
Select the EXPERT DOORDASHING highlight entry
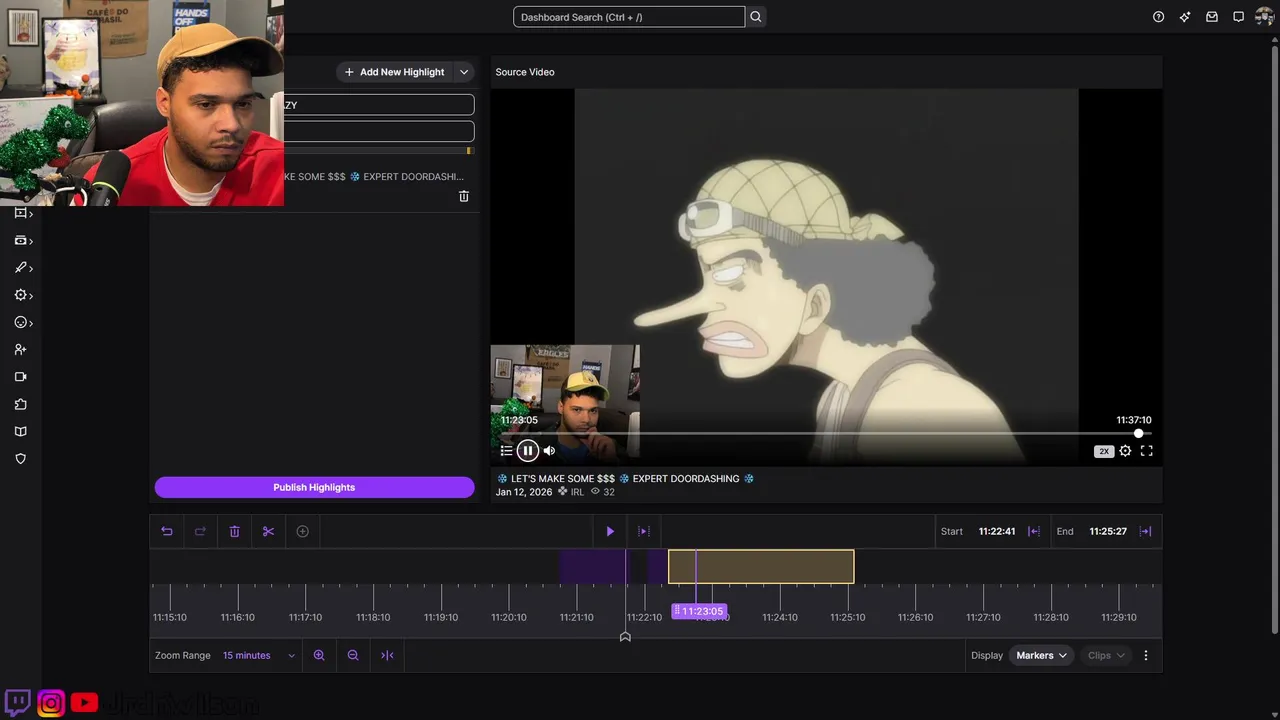pyautogui.click(x=374, y=176)
